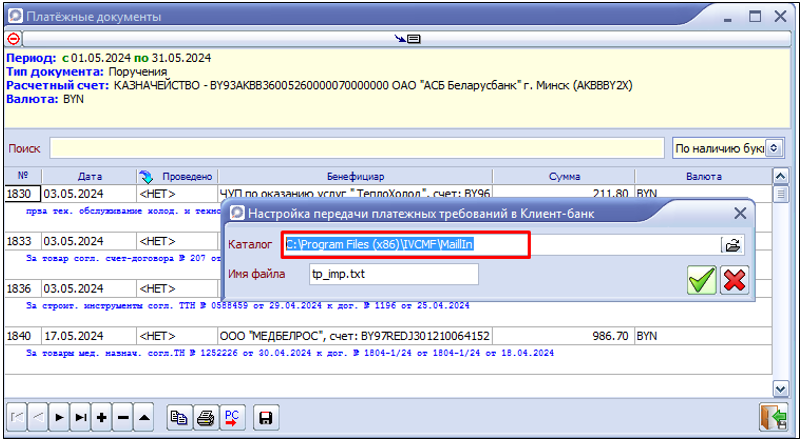Click the copy document icon
Viewport: 802px width, 441px height.
180,416
